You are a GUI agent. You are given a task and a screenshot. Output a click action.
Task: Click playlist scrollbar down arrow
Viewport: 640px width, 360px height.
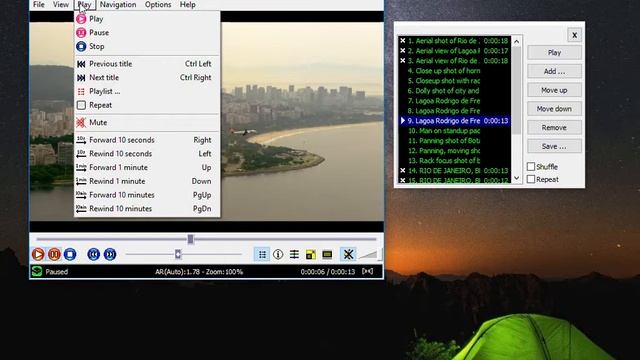[517, 178]
